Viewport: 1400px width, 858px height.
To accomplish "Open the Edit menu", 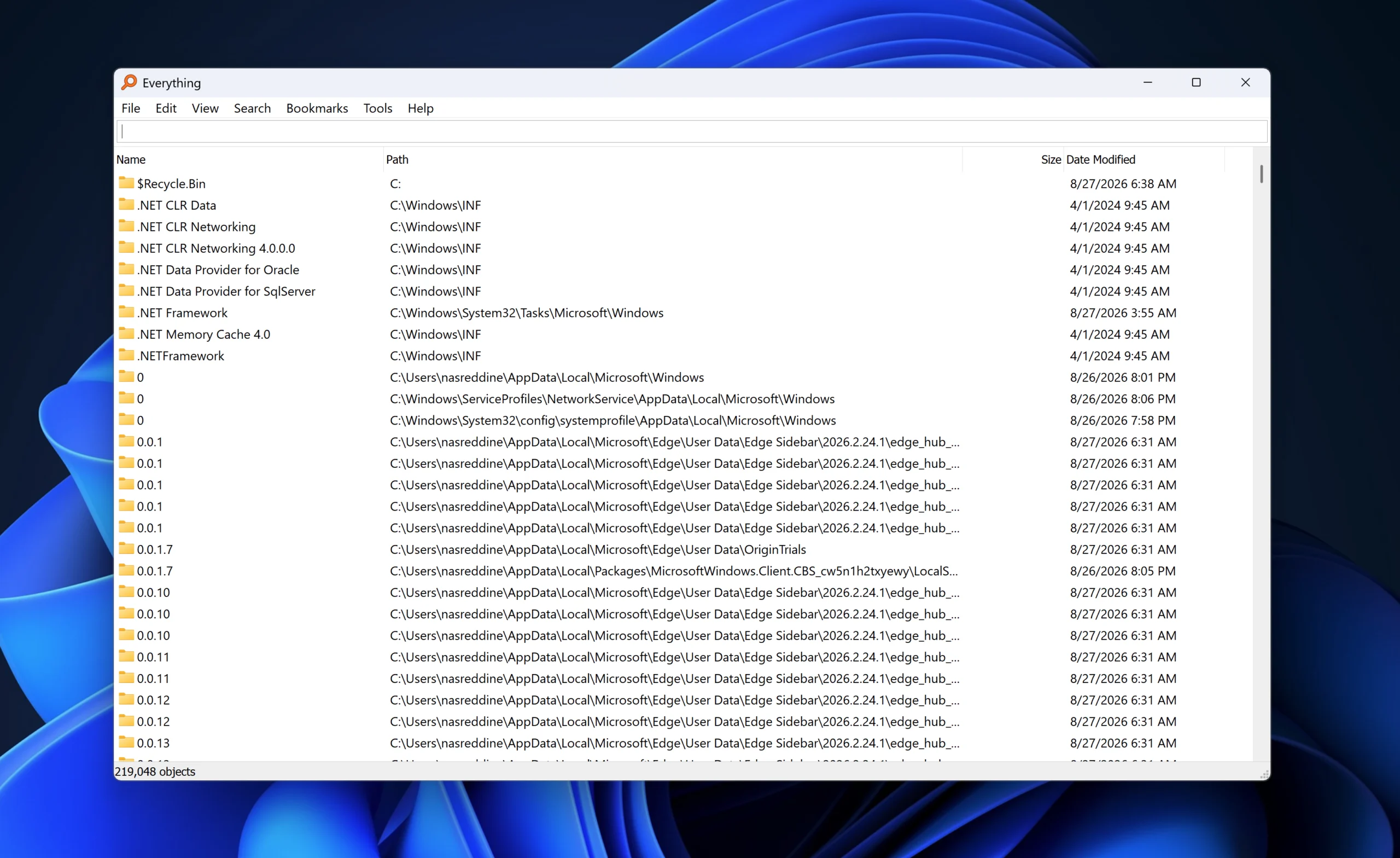I will click(x=166, y=108).
